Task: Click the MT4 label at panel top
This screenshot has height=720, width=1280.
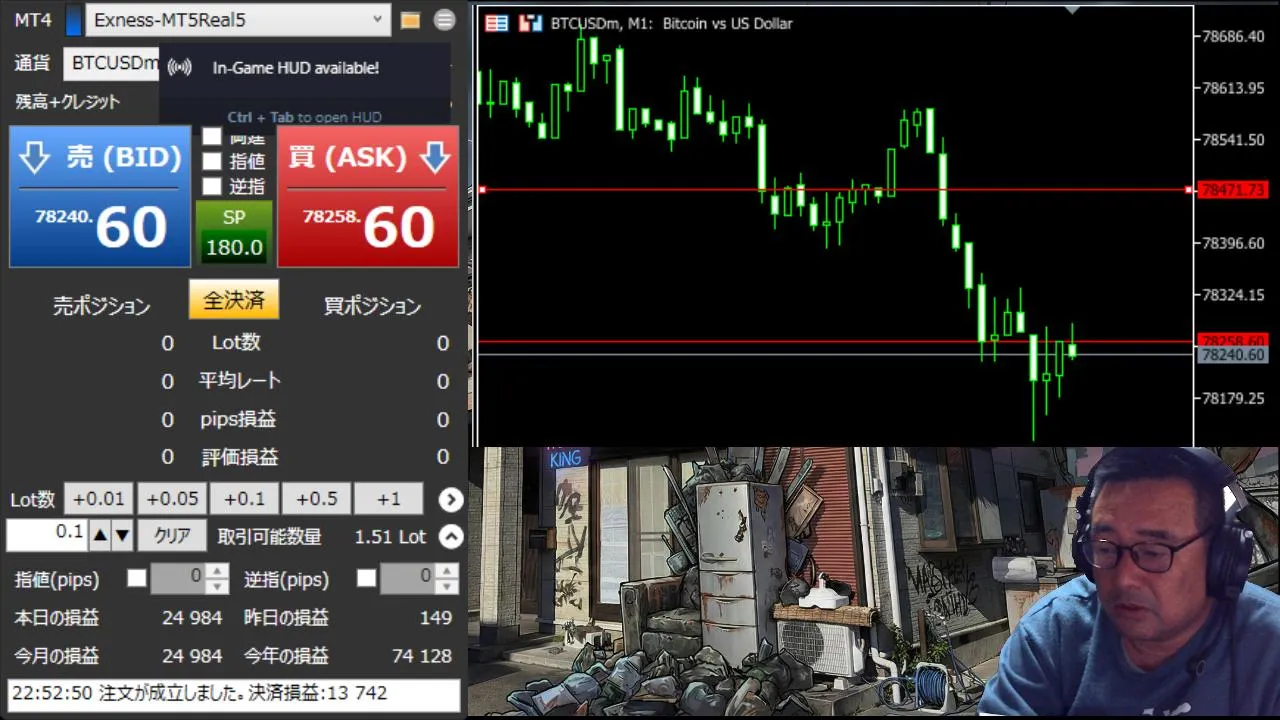Action: point(33,20)
